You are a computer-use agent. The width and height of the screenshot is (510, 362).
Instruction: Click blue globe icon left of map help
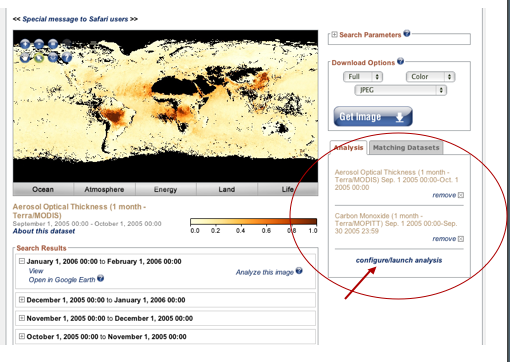tap(53, 57)
